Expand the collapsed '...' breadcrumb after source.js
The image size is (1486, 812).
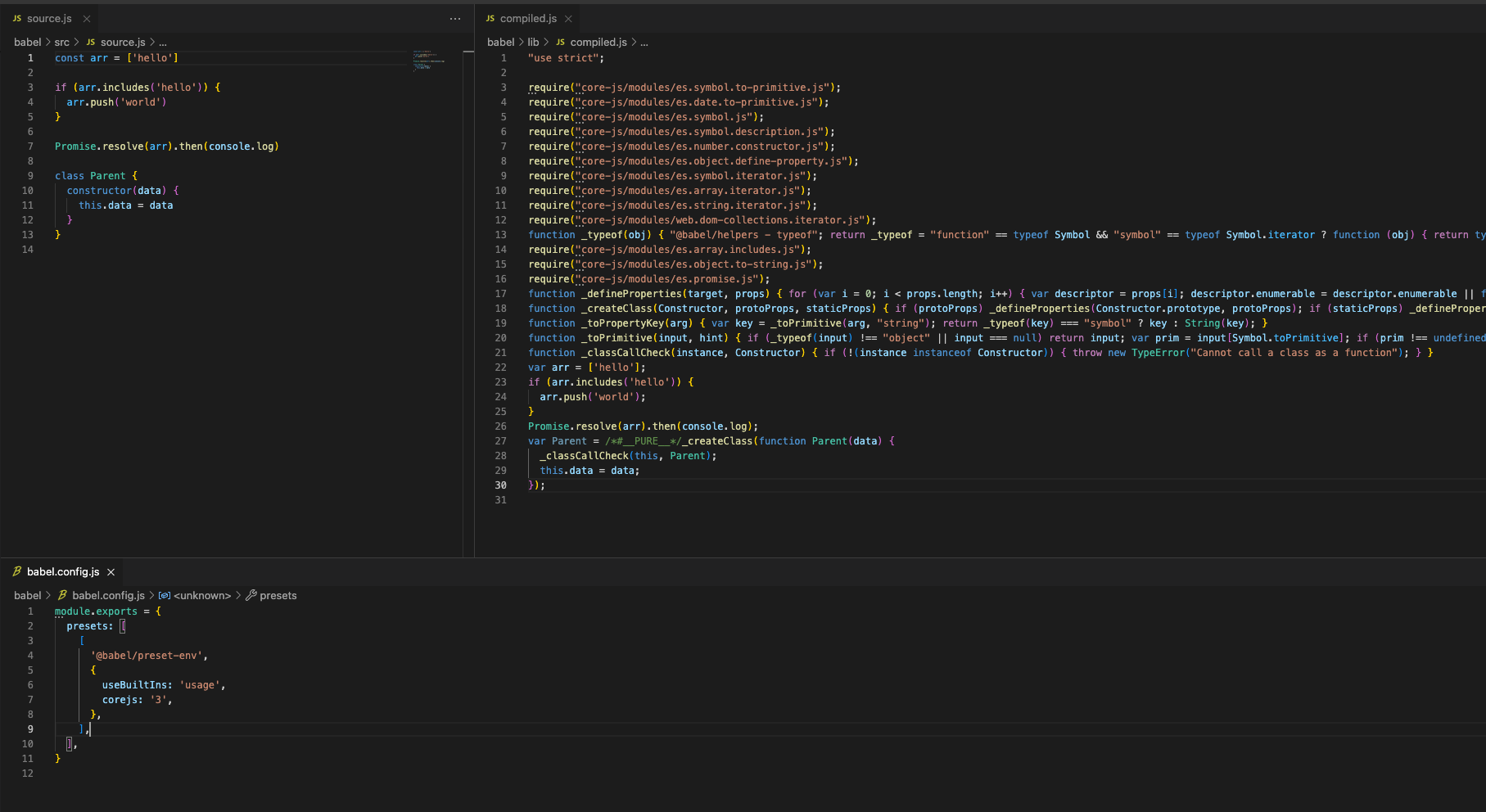pyautogui.click(x=162, y=42)
